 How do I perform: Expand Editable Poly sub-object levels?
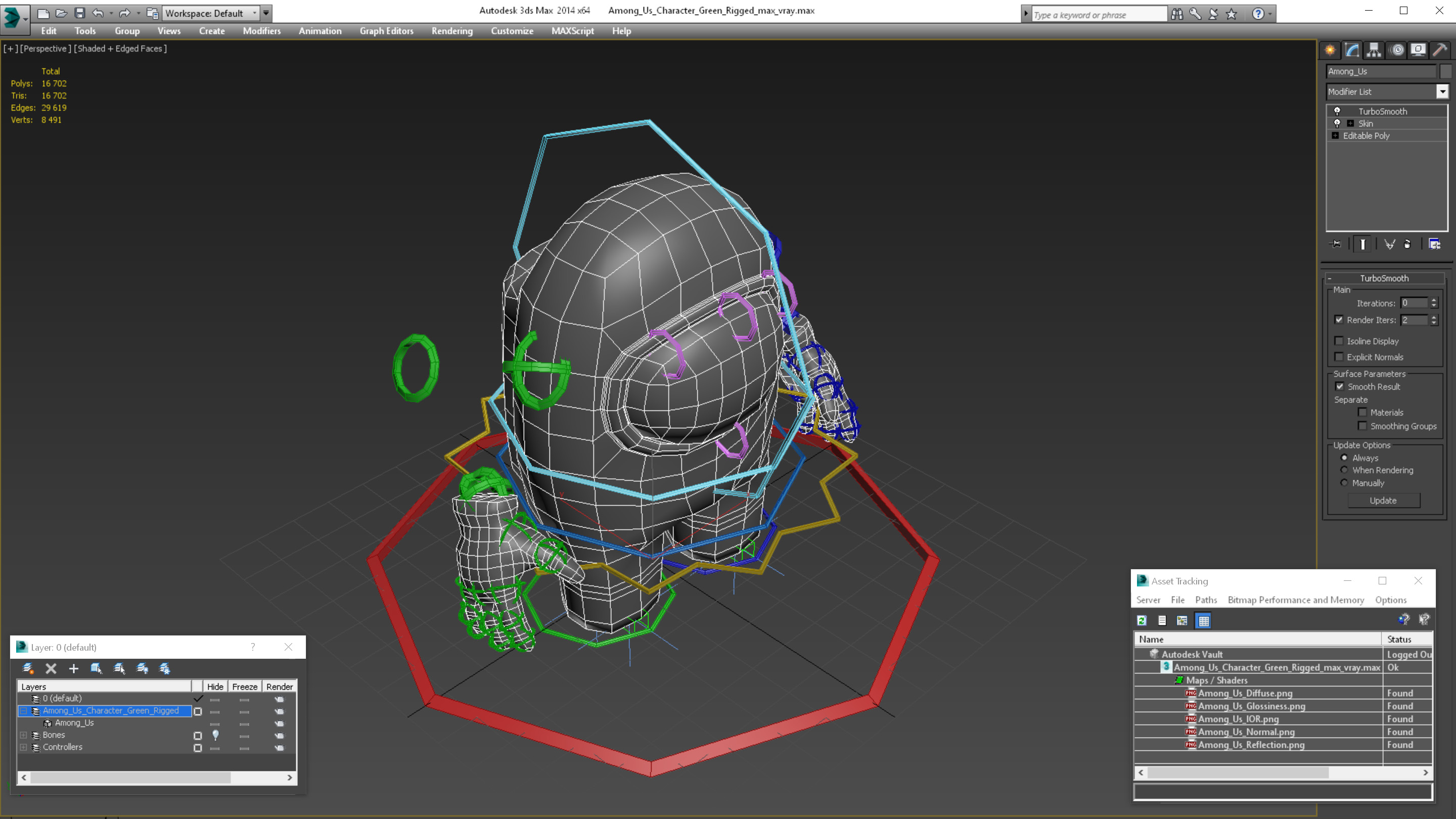point(1335,135)
